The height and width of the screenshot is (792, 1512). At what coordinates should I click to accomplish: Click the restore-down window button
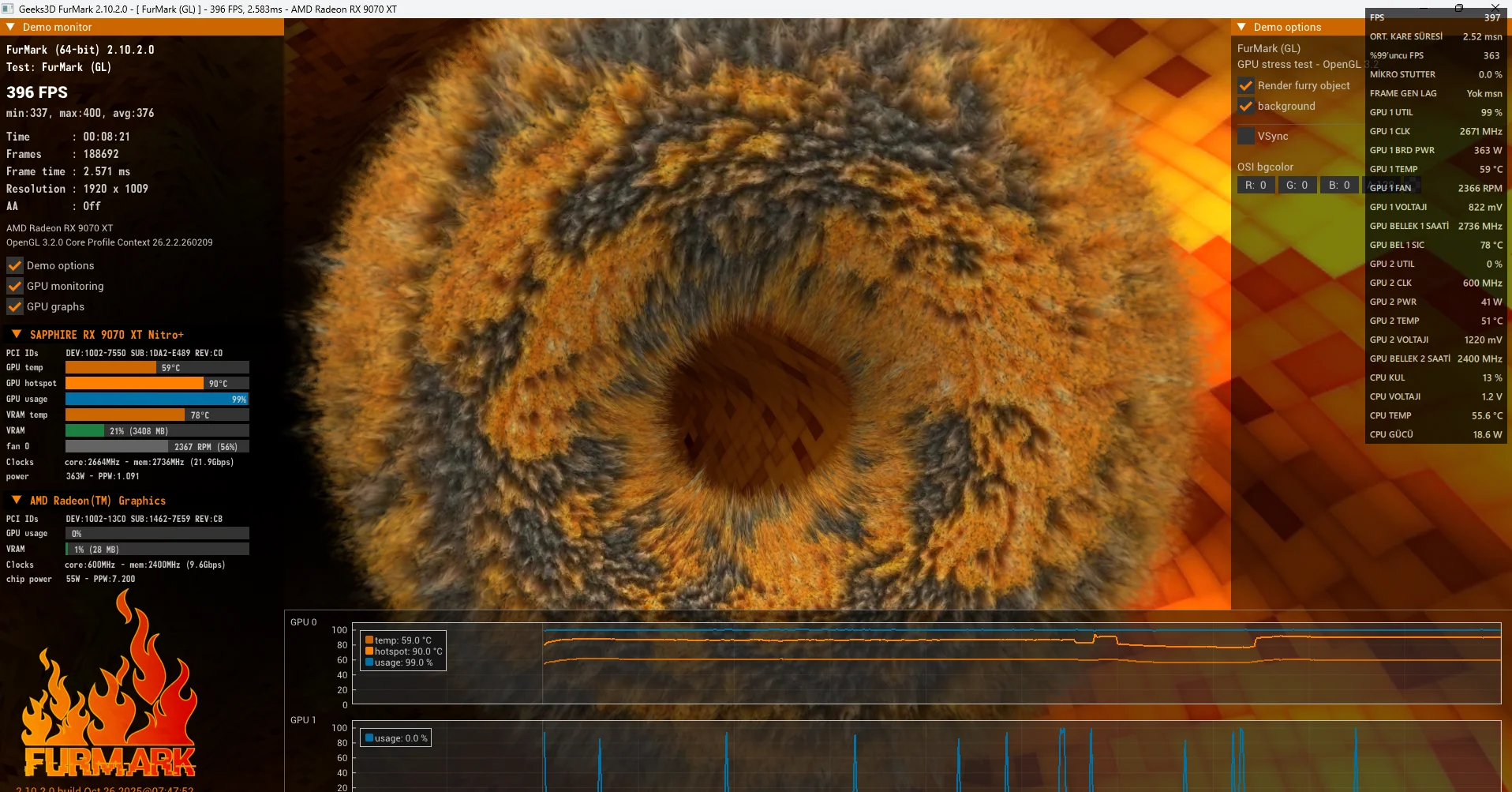(x=1458, y=8)
